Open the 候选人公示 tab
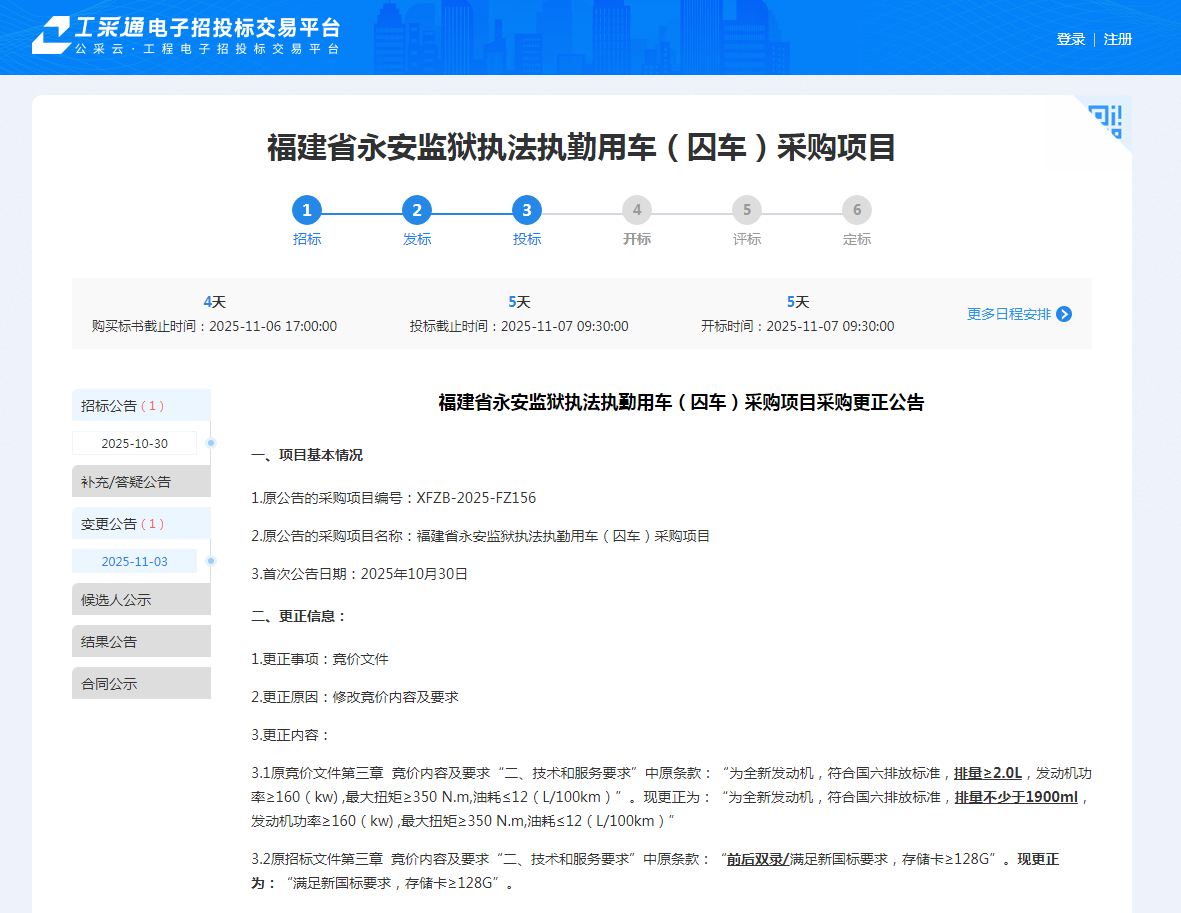Image resolution: width=1181 pixels, height=913 pixels. 141,599
